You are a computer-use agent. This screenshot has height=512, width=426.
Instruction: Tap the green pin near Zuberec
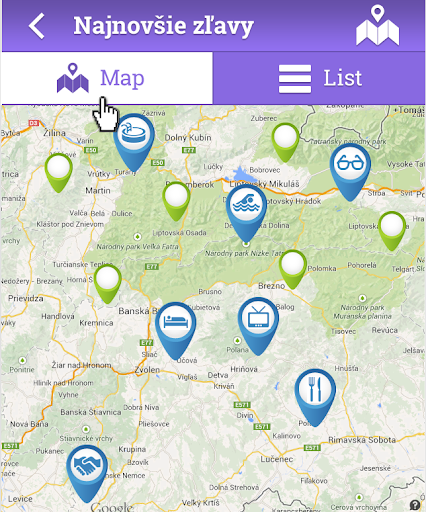click(285, 143)
